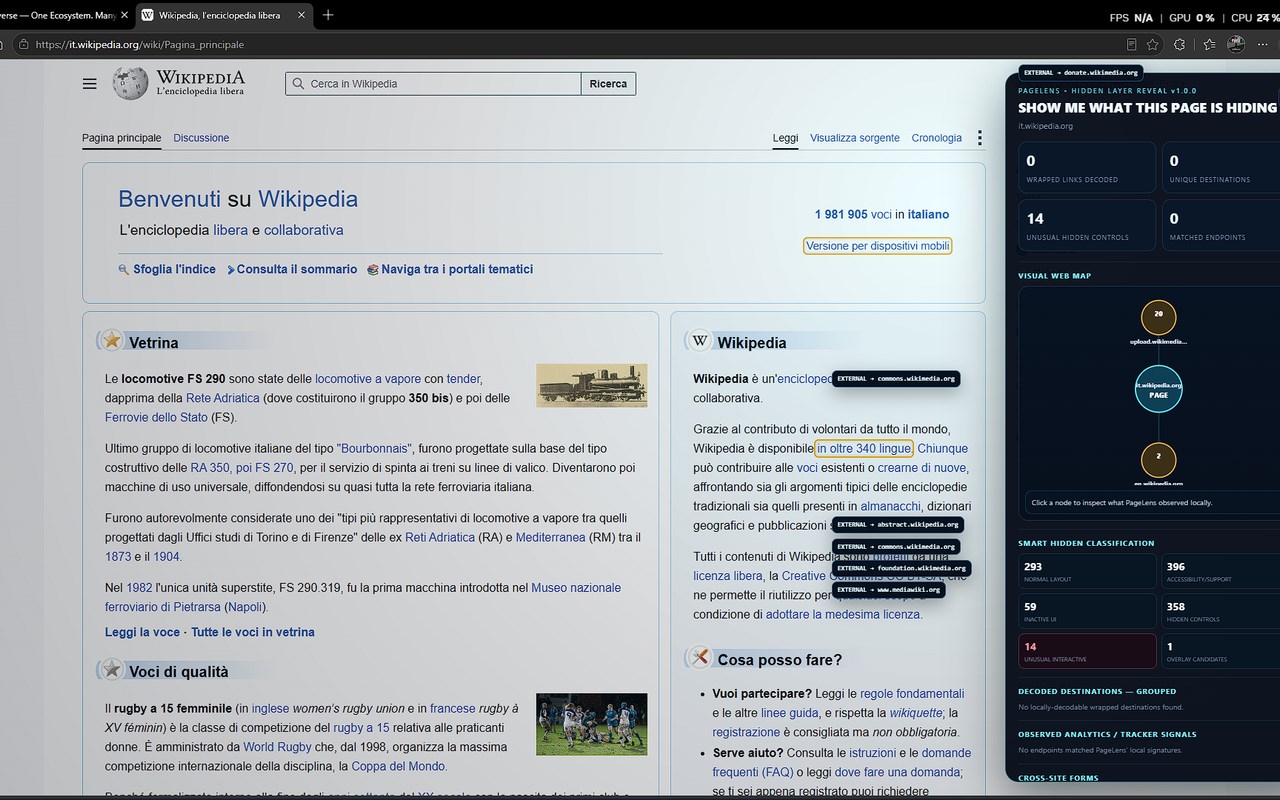1280x800 pixels.
Task: Switch to the One Ecosystem browser tab
Action: pos(60,15)
